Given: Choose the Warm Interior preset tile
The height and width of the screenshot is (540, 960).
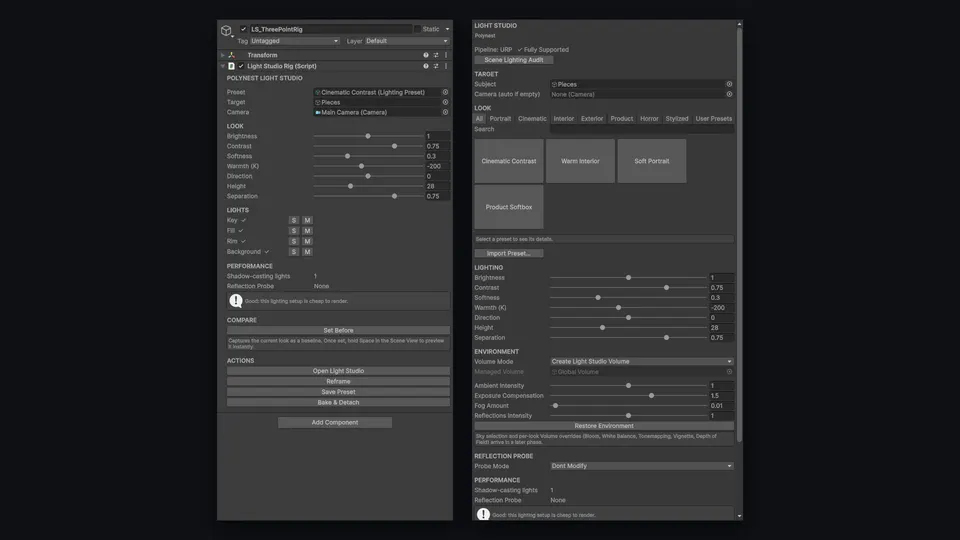Looking at the screenshot, I should (580, 161).
